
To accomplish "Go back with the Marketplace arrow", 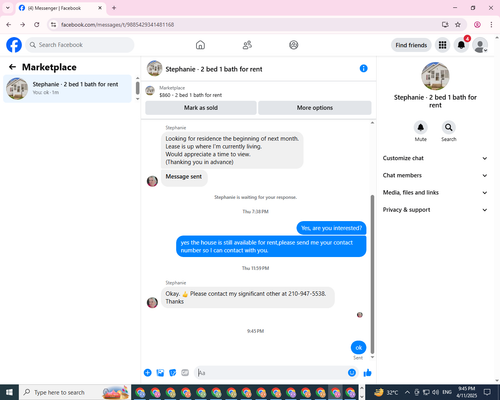I will [x=12, y=67].
